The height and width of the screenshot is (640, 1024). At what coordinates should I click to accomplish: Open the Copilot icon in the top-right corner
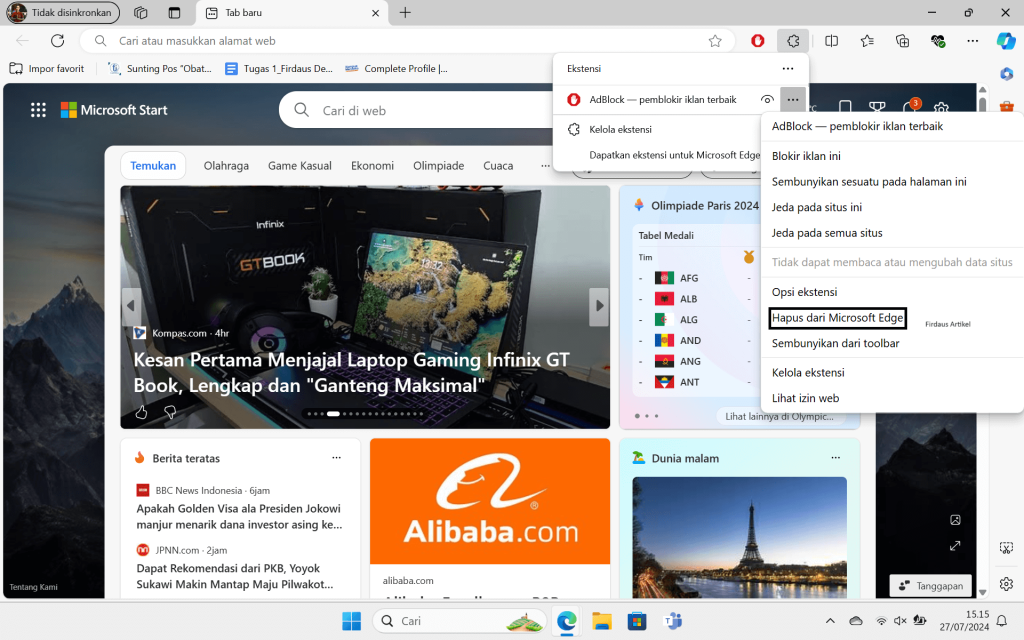1006,41
